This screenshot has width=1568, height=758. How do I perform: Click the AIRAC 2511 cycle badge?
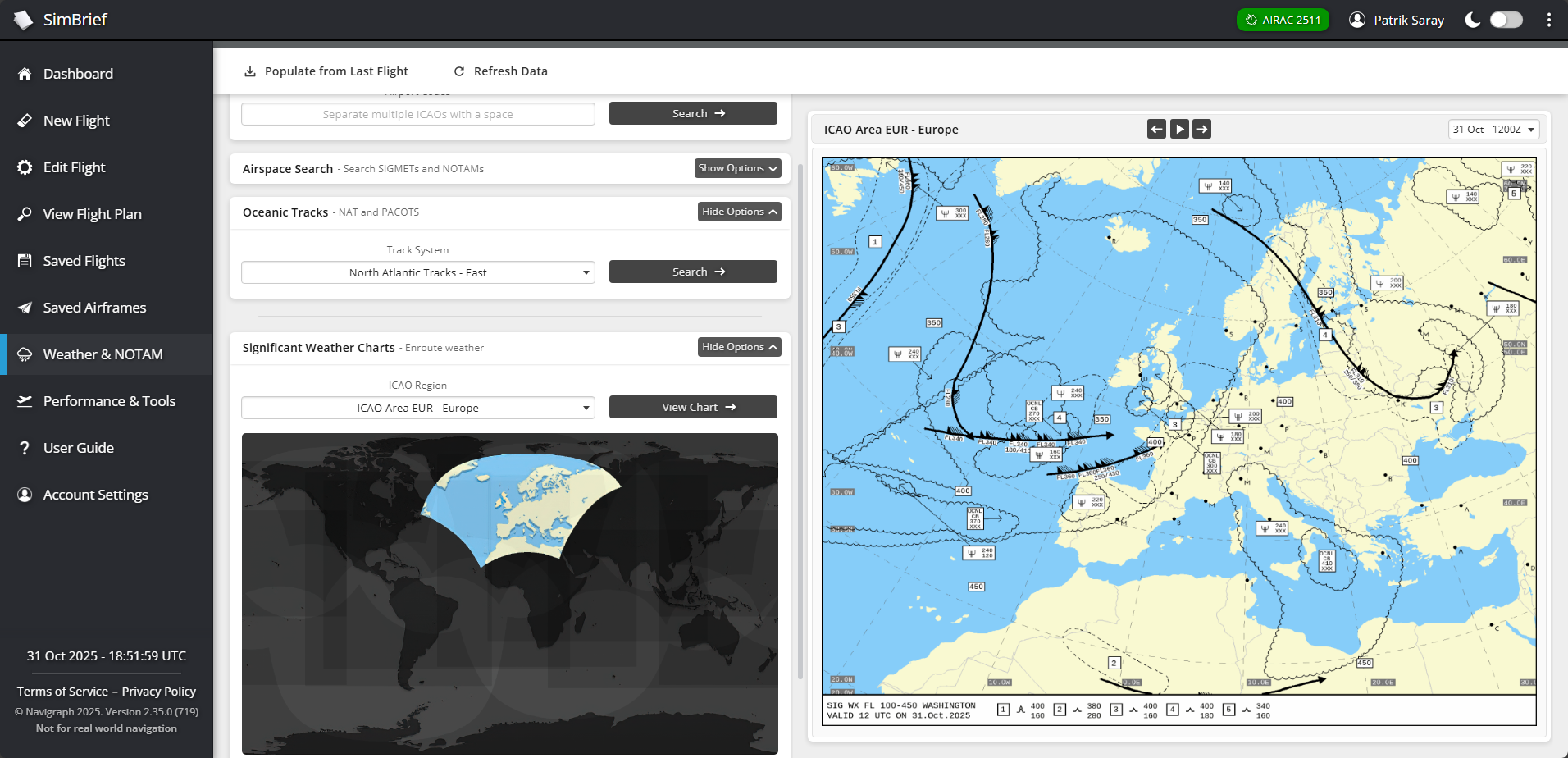[x=1283, y=20]
